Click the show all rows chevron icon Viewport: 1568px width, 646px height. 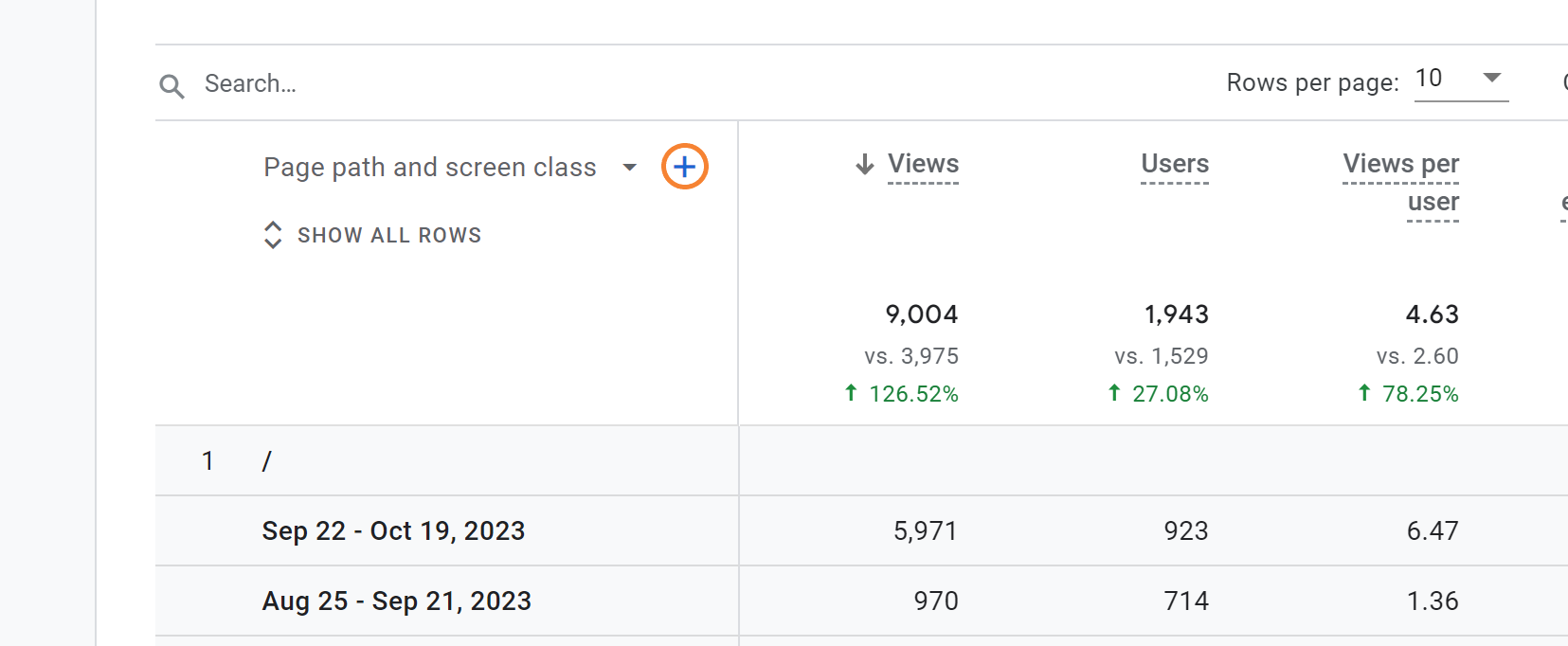(x=273, y=235)
